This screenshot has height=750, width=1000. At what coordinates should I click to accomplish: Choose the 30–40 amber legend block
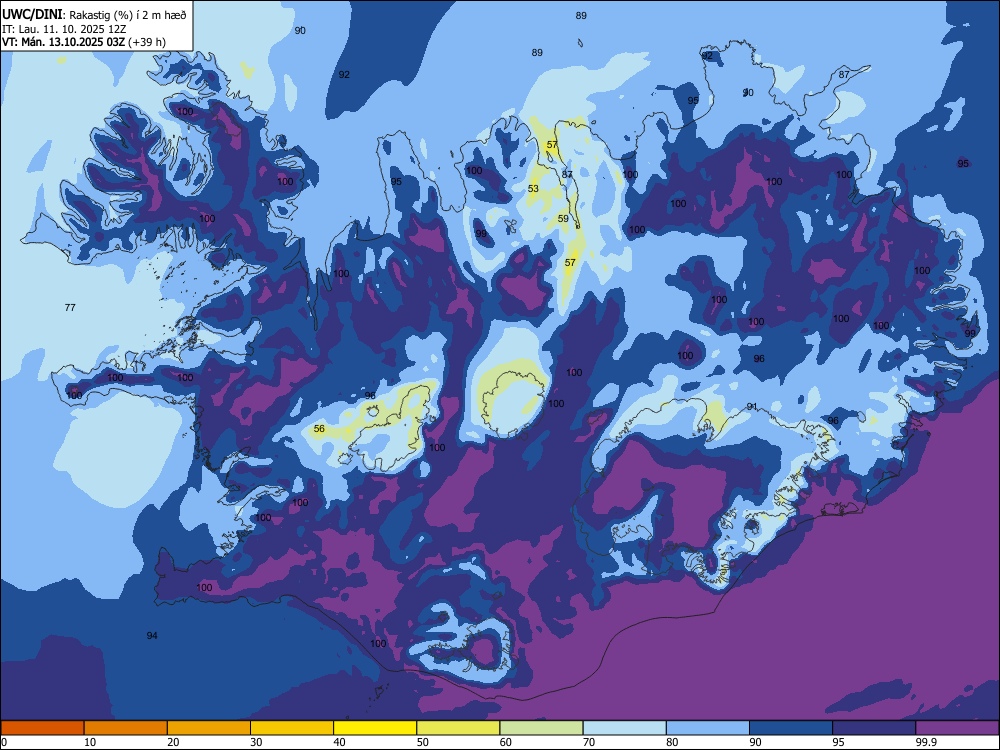point(292,728)
